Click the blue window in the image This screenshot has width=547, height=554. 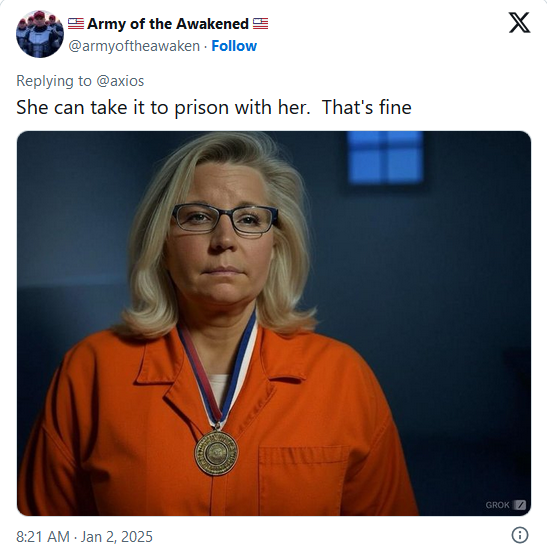pos(386,157)
